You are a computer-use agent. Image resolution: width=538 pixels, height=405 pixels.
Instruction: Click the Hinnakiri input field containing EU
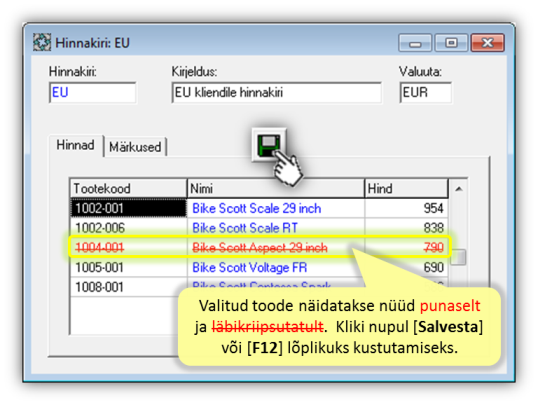point(93,92)
